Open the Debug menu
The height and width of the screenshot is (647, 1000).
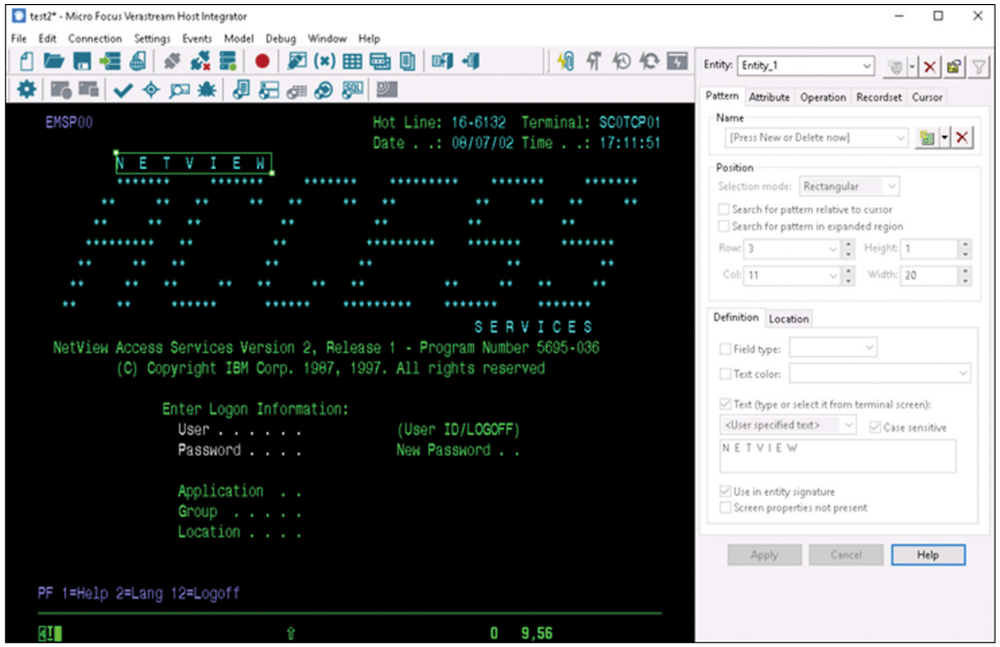281,39
